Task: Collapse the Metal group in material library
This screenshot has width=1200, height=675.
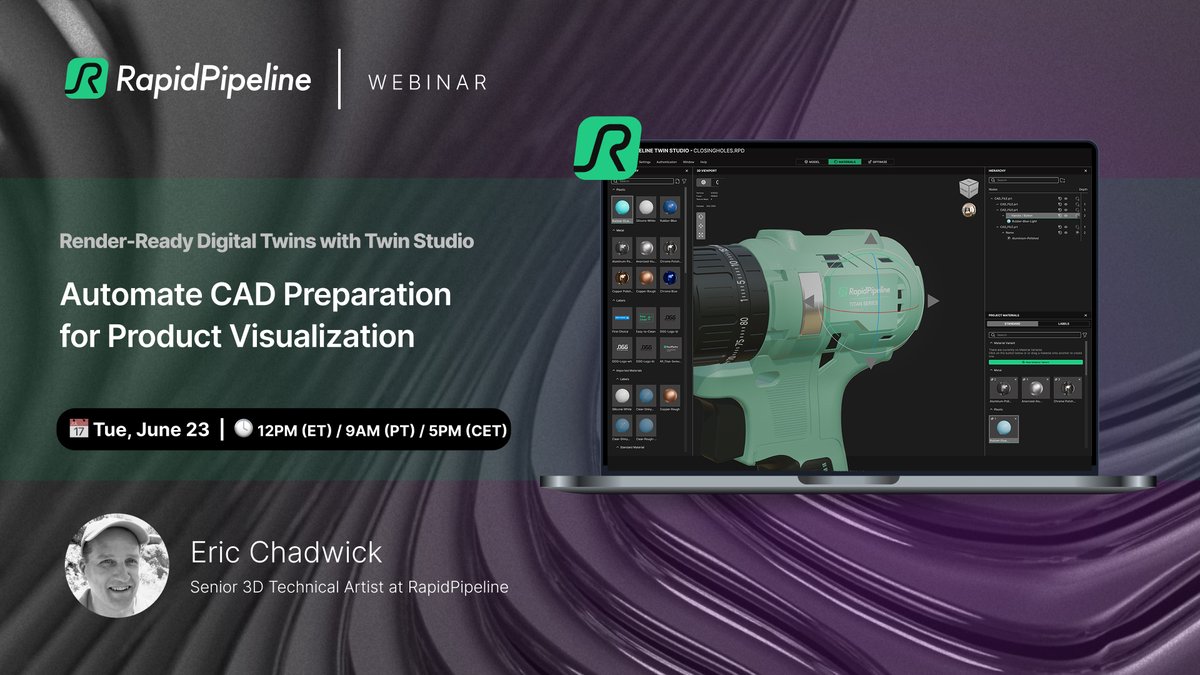Action: (613, 230)
